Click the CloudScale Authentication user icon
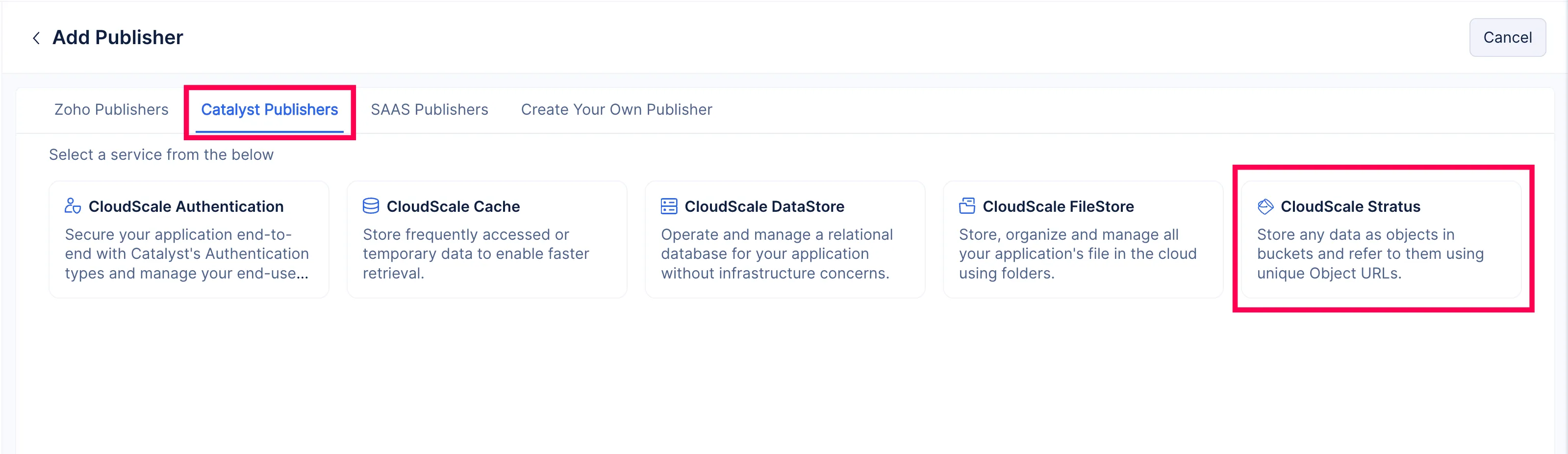The image size is (1568, 454). pyautogui.click(x=73, y=206)
